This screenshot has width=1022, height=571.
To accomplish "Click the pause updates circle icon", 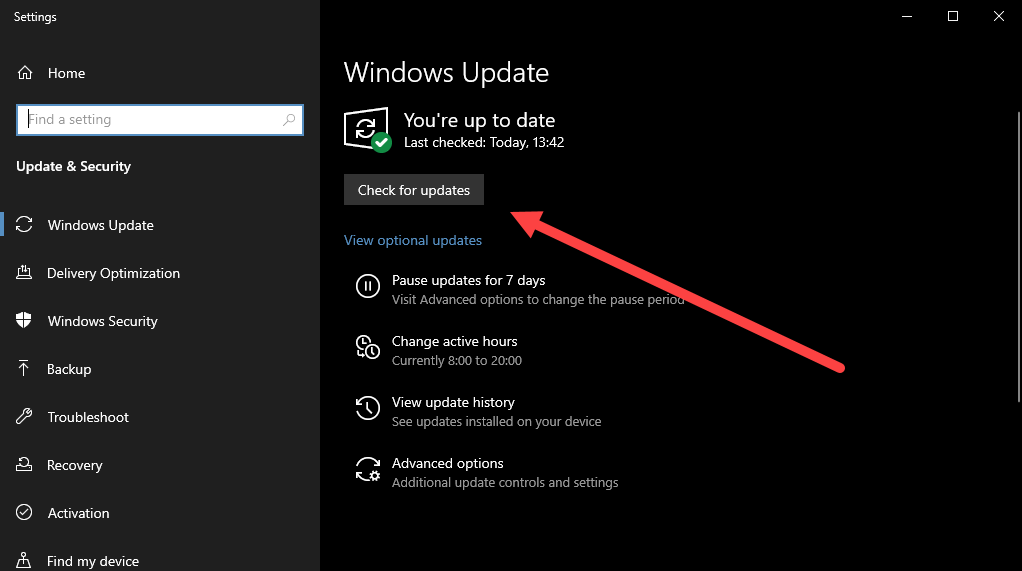I will 368,286.
